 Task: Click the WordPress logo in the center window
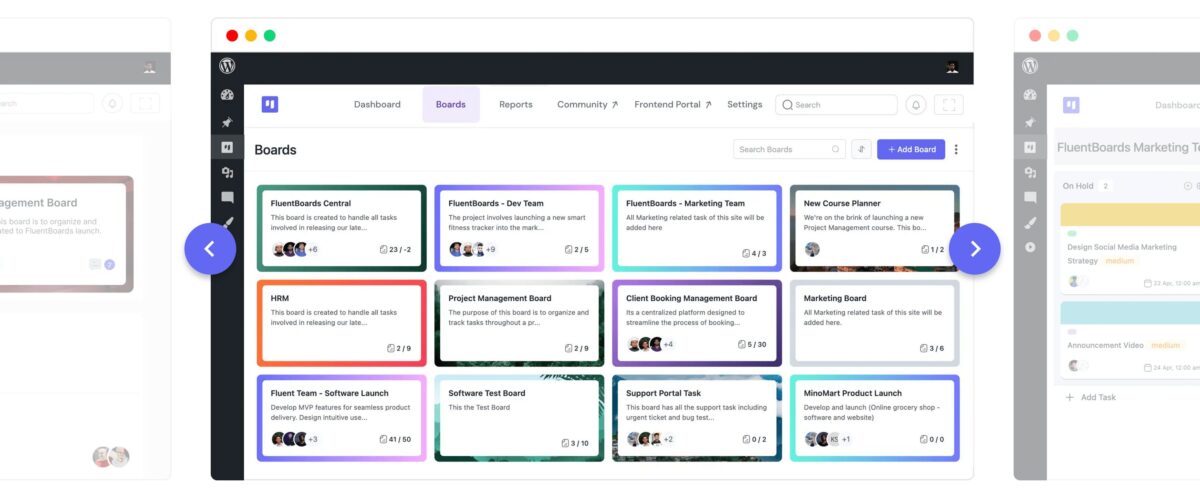point(227,66)
